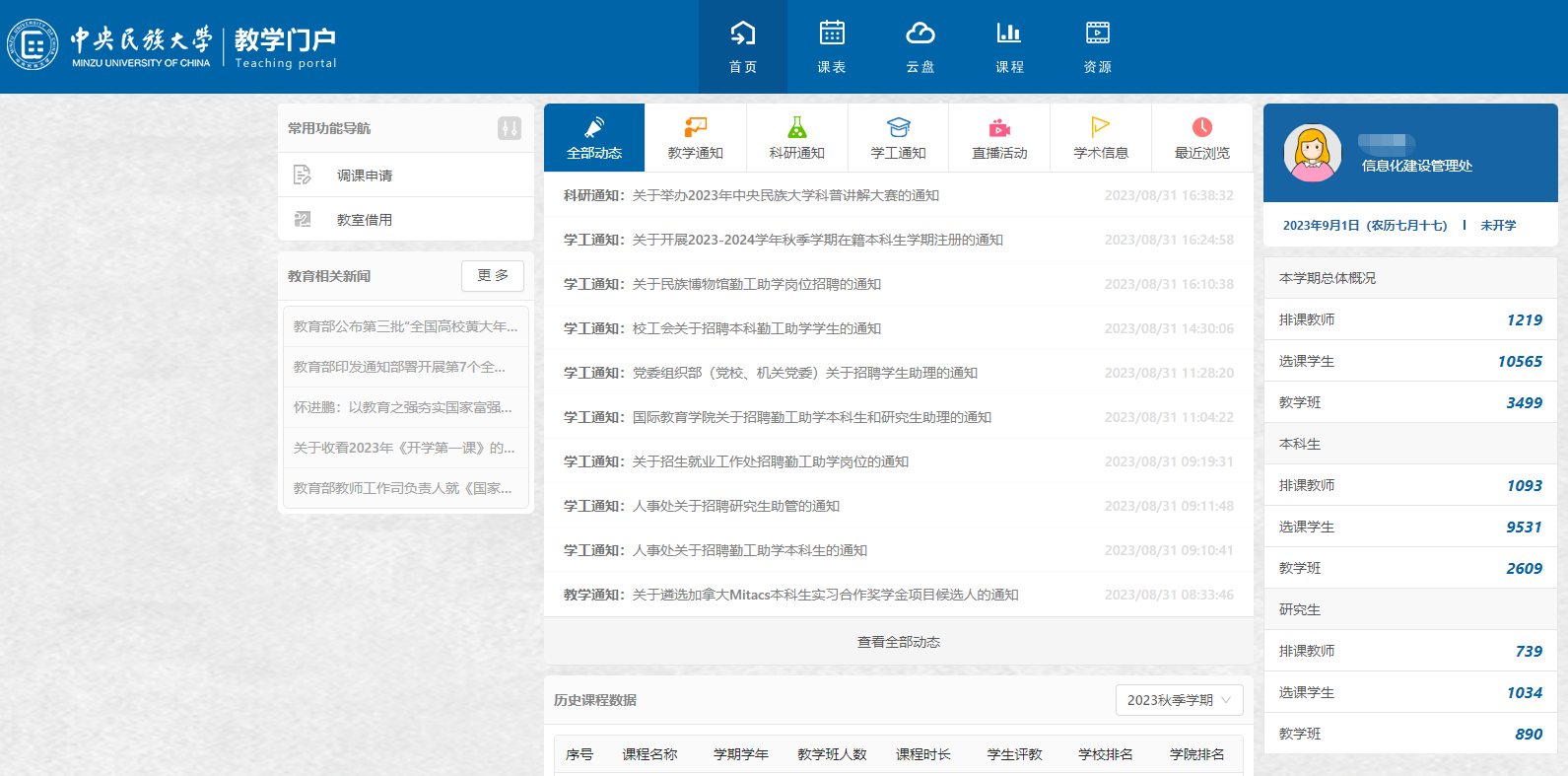Click the 教学门户 Teaching portal title
Screen dimensions: 1568x776
pos(286,47)
